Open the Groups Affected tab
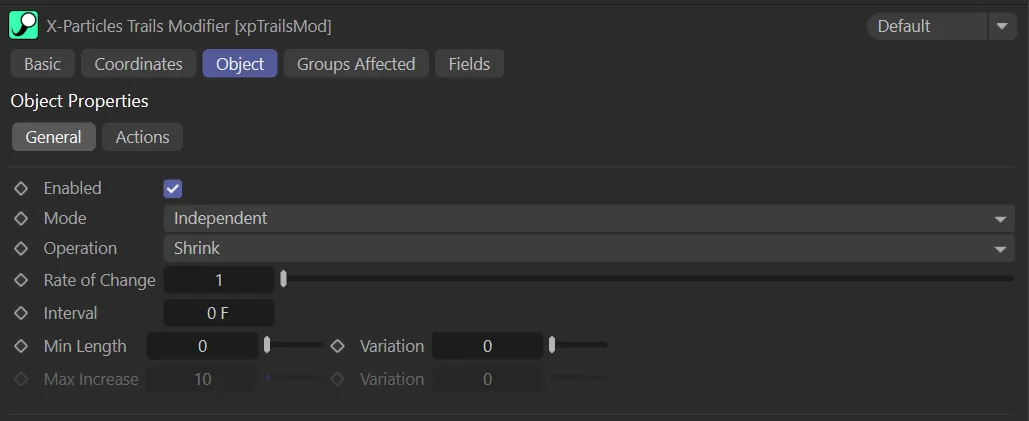The width and height of the screenshot is (1029, 421). [x=356, y=64]
